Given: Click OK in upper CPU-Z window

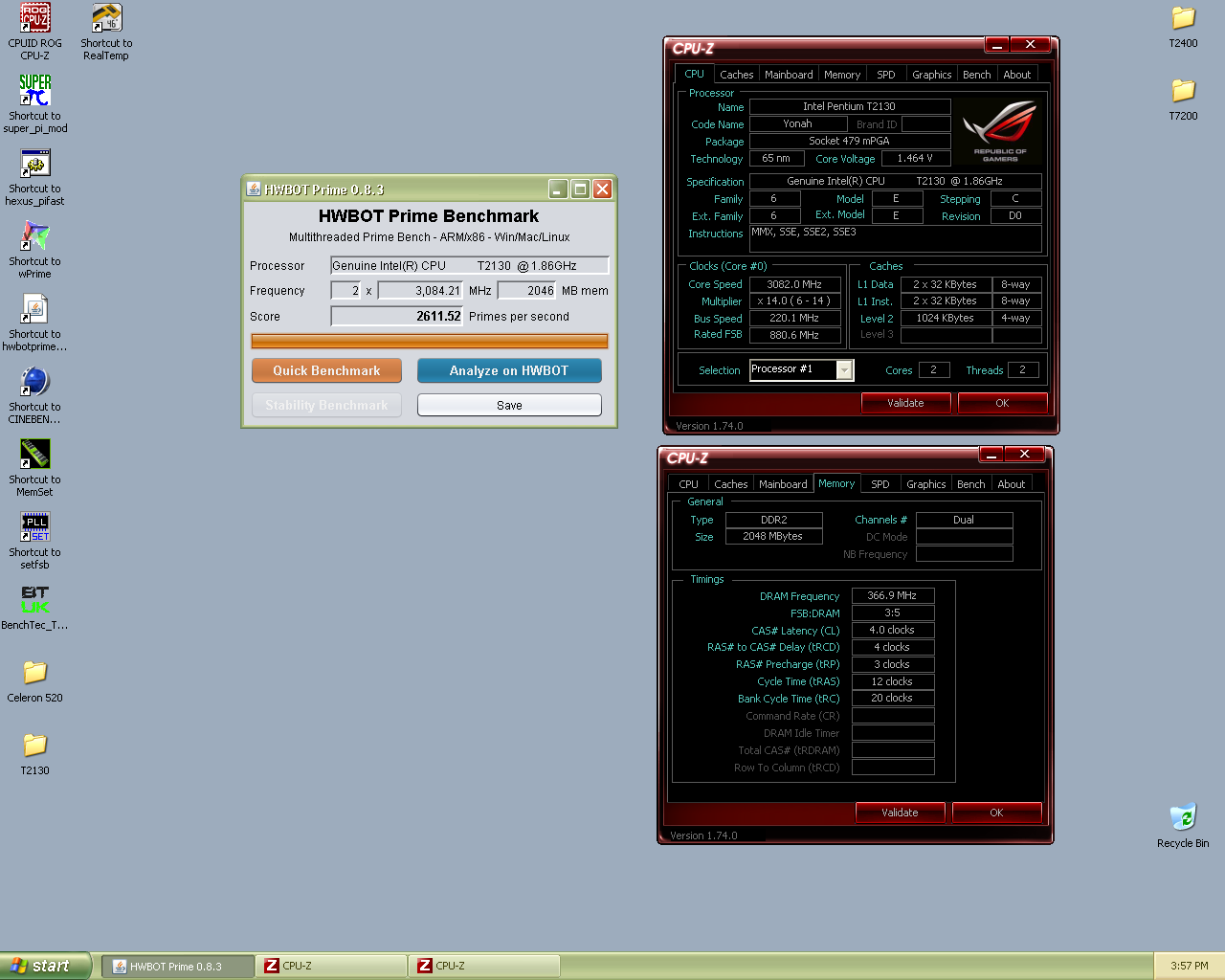Looking at the screenshot, I should [1002, 403].
